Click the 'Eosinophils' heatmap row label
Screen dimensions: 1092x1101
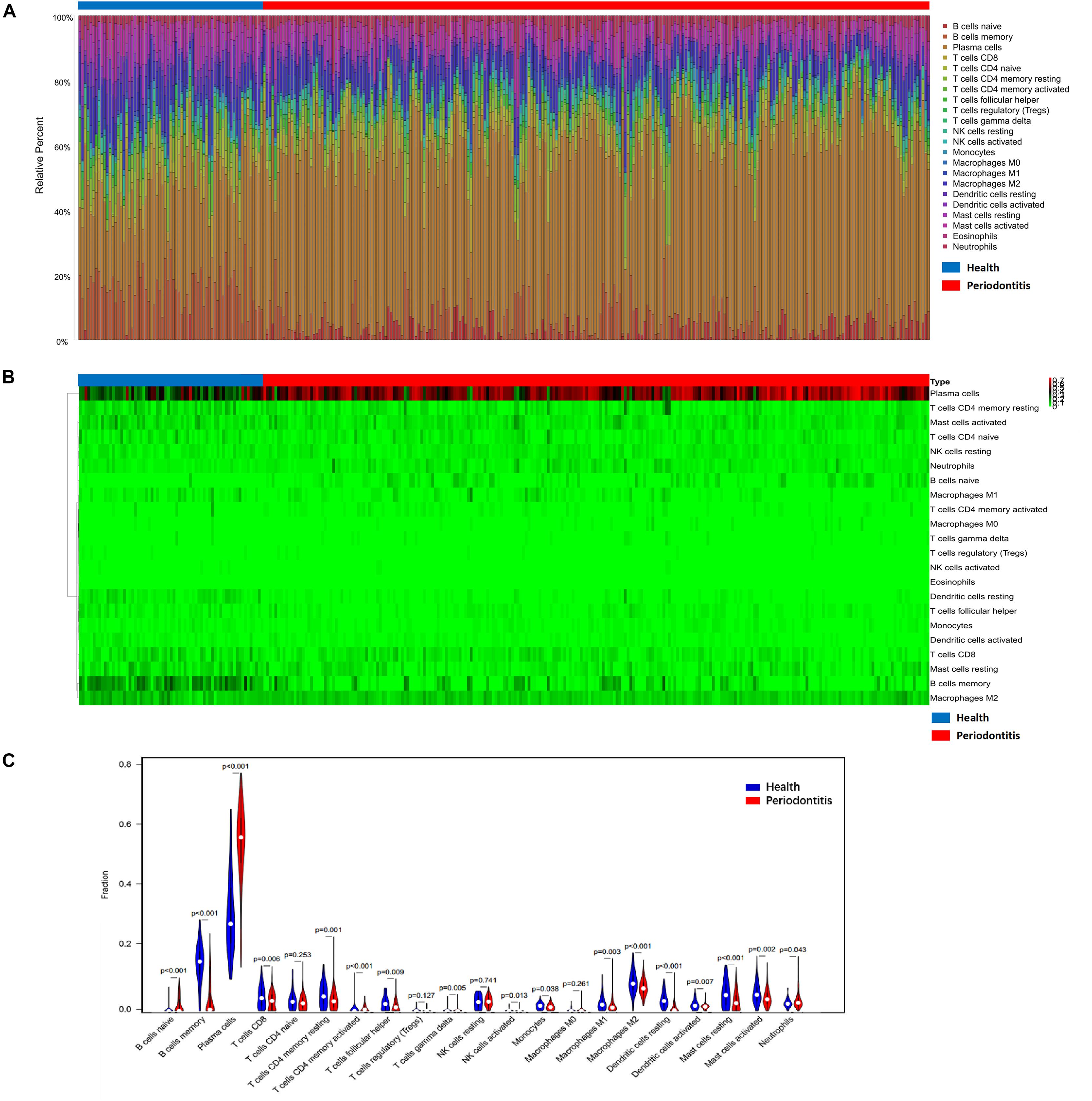[x=952, y=582]
